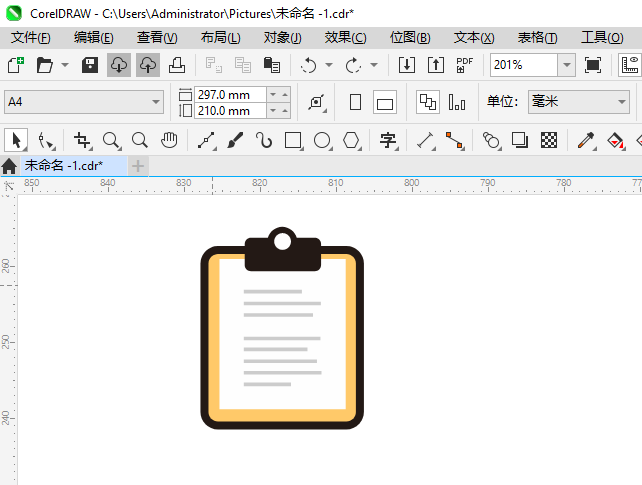Create a new document icon
This screenshot has height=485, width=642.
(16, 65)
